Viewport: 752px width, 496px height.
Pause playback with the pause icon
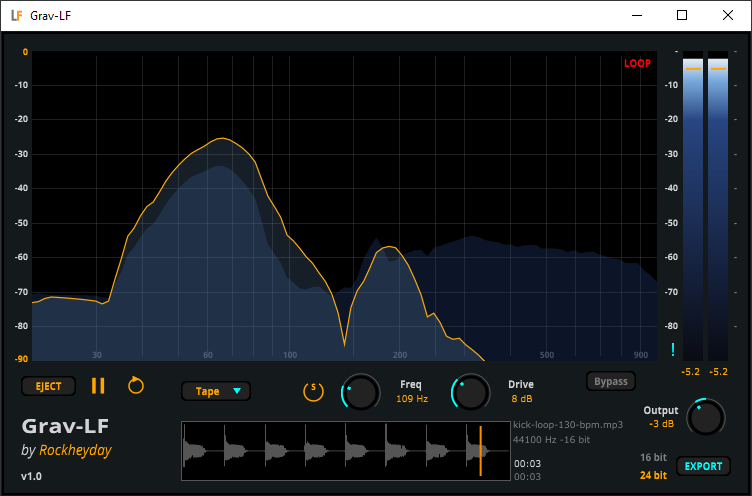pyautogui.click(x=98, y=386)
